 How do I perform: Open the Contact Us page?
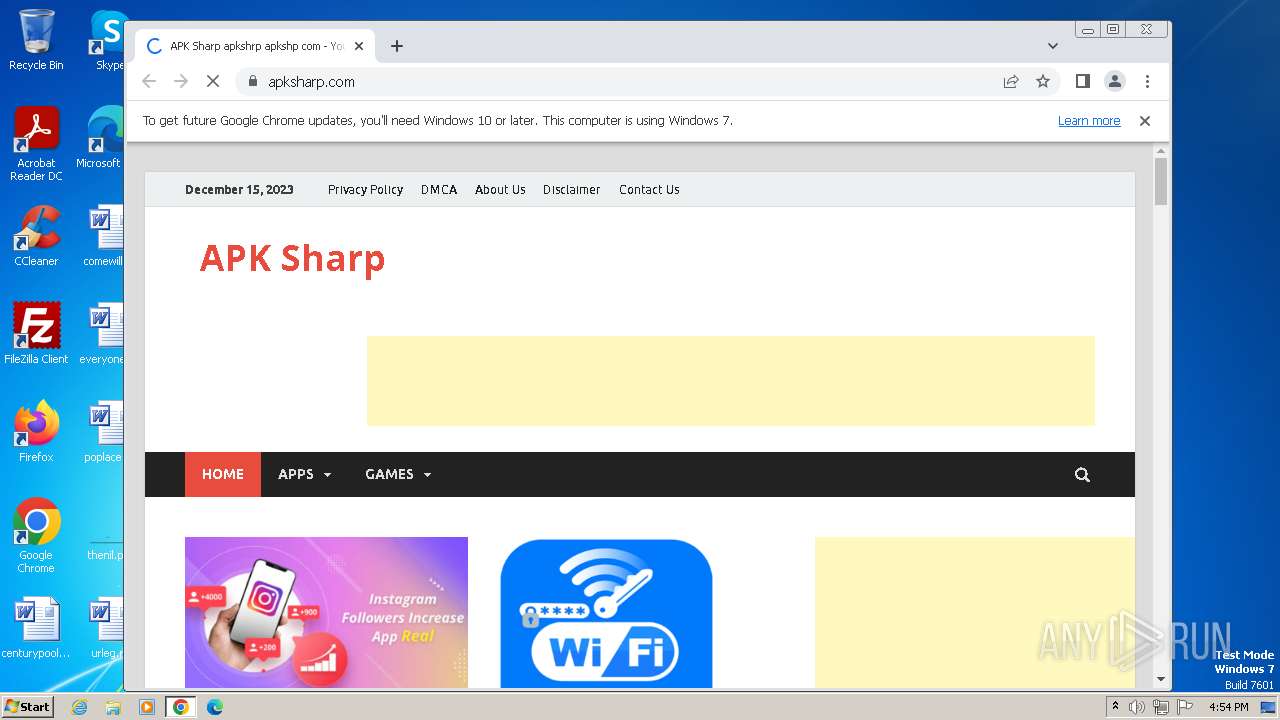[x=649, y=190]
